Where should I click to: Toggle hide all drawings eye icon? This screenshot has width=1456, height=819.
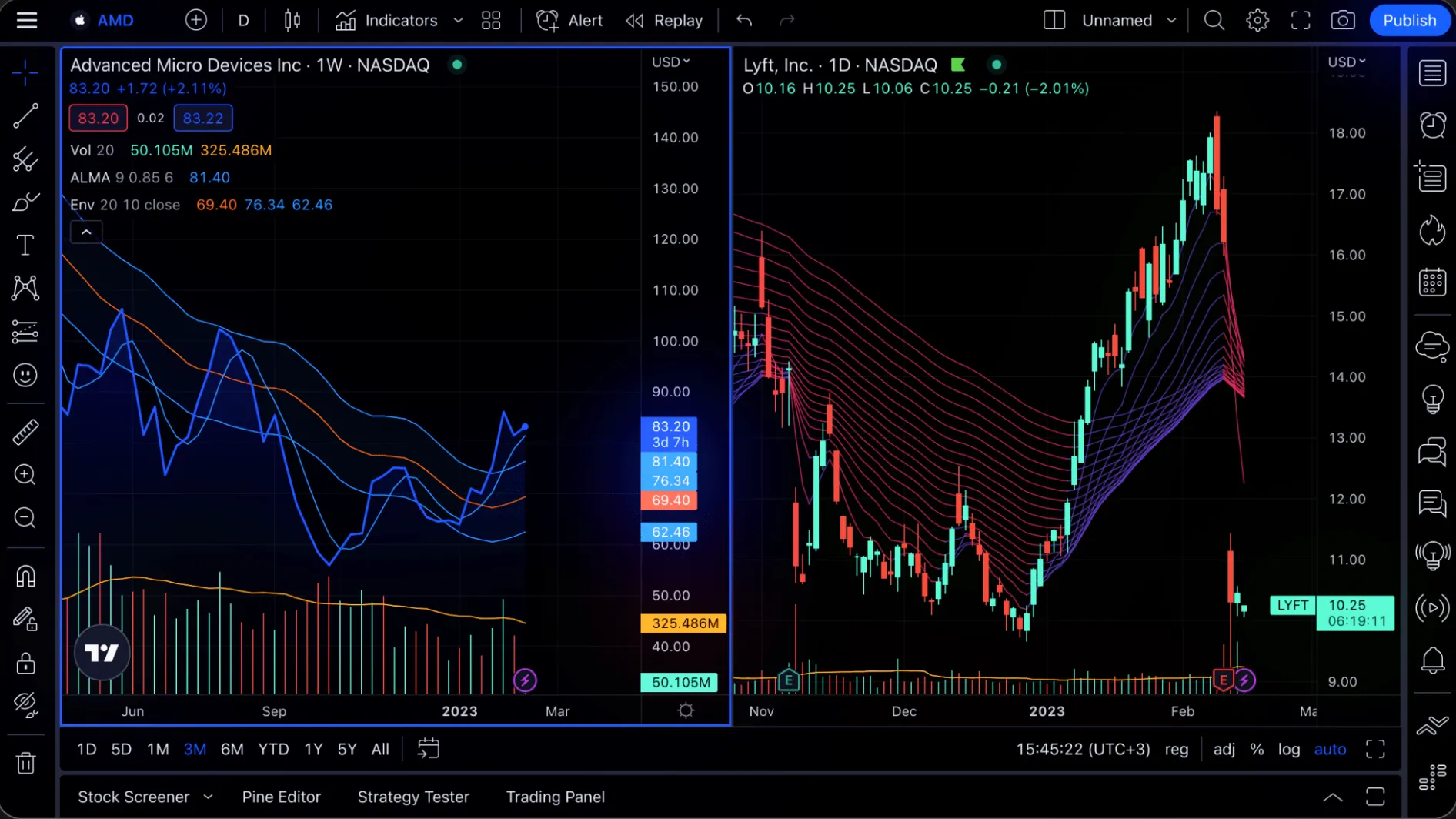tap(25, 705)
